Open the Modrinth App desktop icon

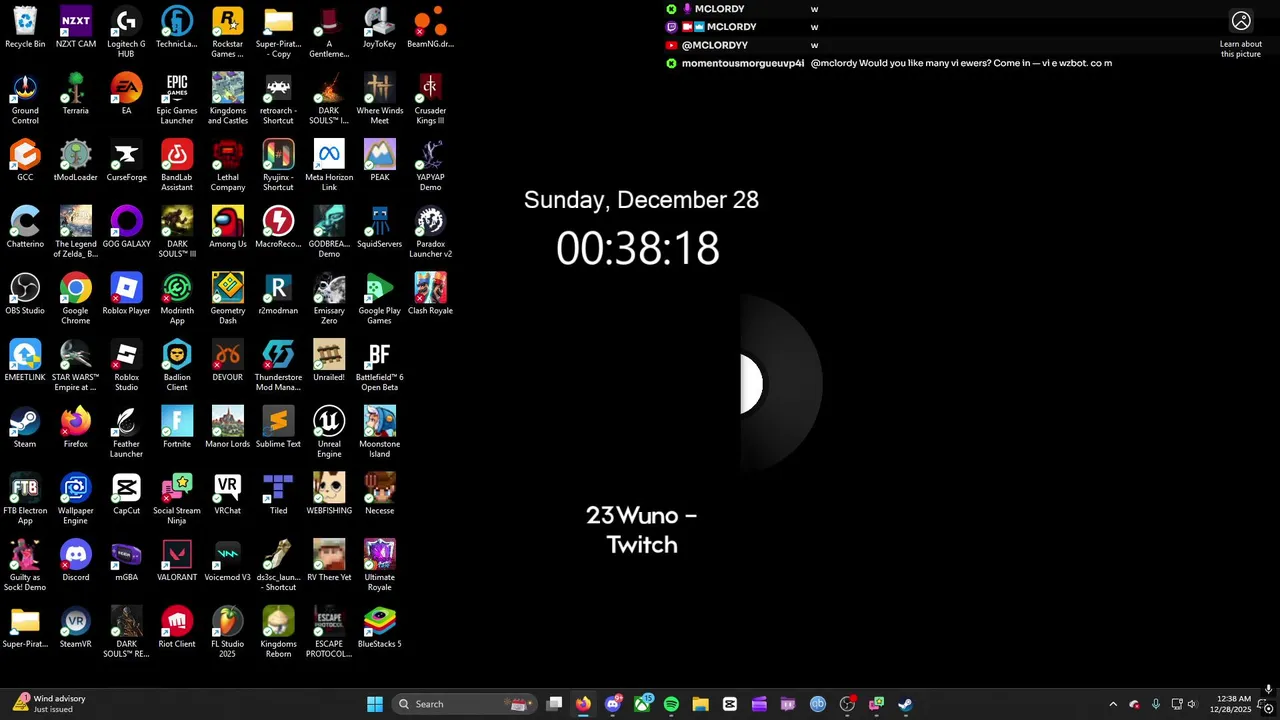click(x=177, y=299)
